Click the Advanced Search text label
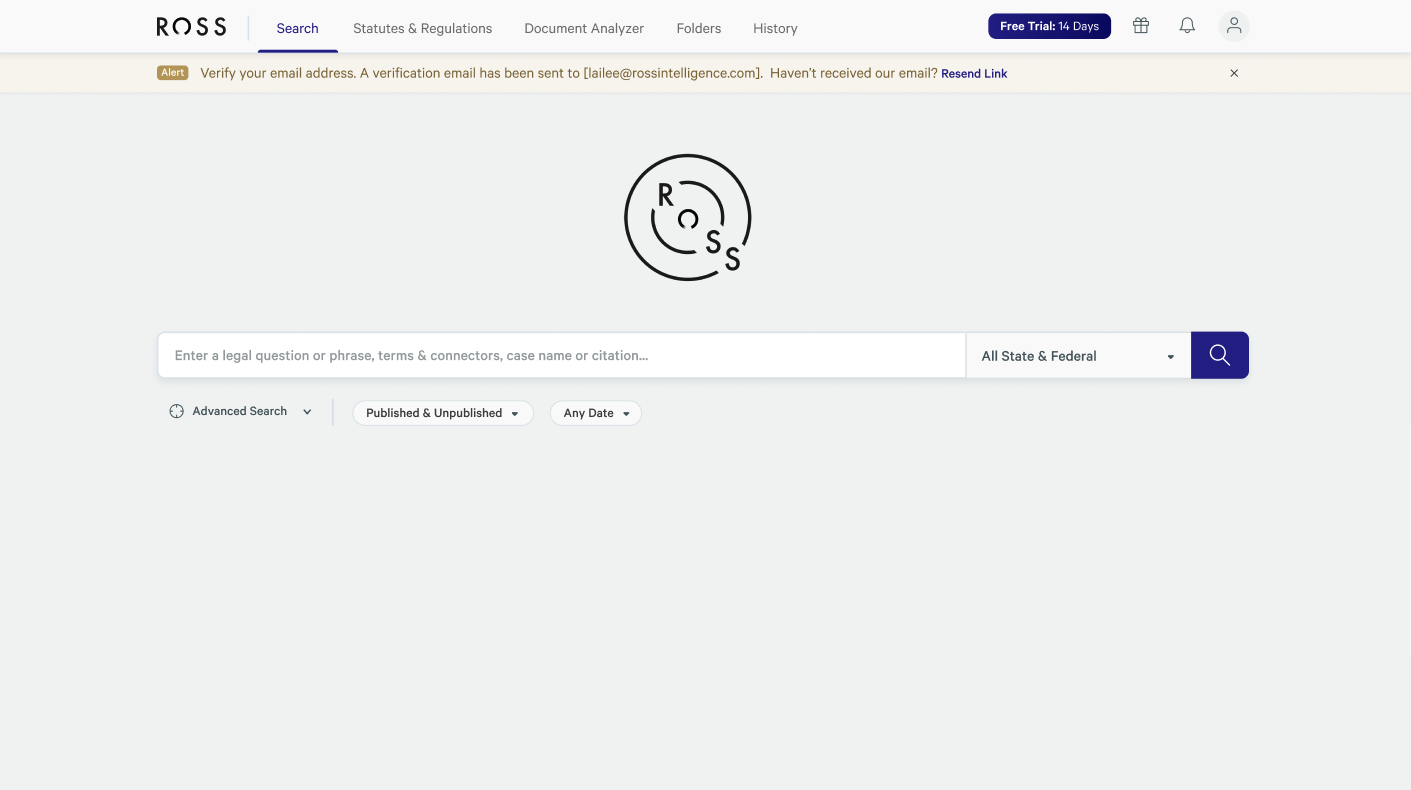 tap(240, 411)
